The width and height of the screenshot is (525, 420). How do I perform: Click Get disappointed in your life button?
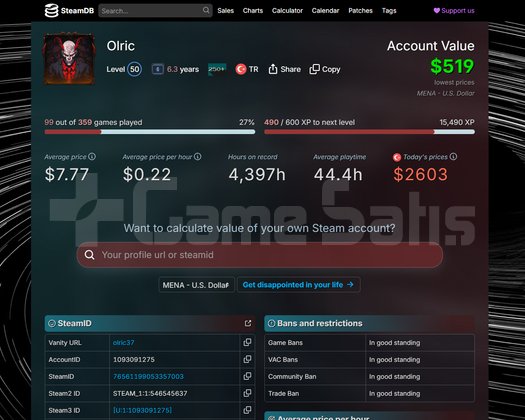(298, 285)
